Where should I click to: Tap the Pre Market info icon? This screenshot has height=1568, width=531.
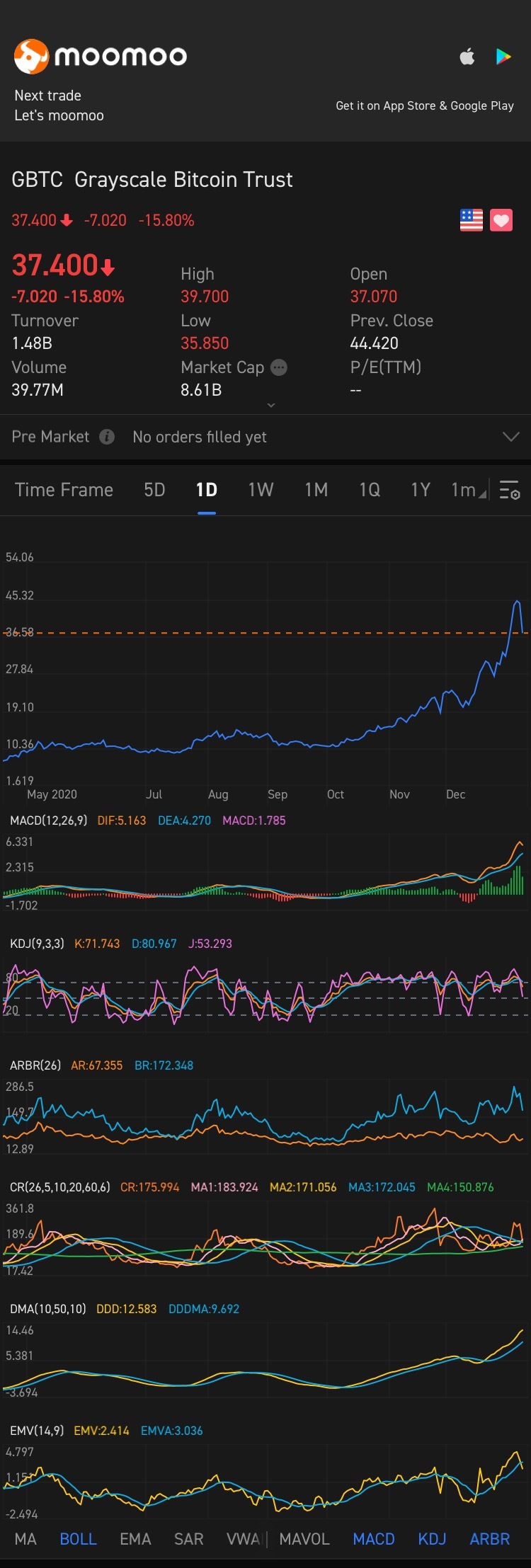(107, 437)
